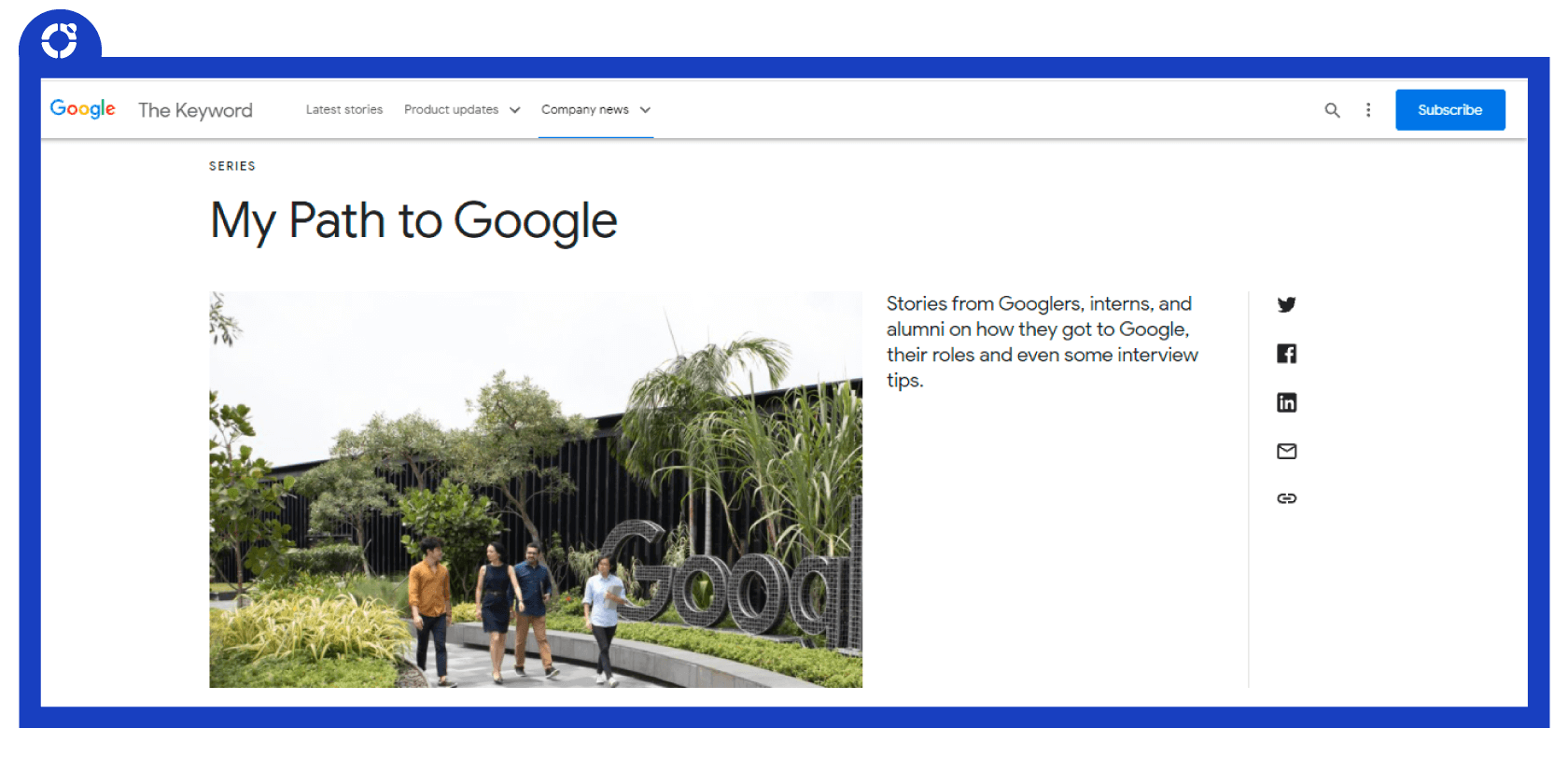Copy the page link using chain icon
The height and width of the screenshot is (784, 1568).
[x=1286, y=498]
